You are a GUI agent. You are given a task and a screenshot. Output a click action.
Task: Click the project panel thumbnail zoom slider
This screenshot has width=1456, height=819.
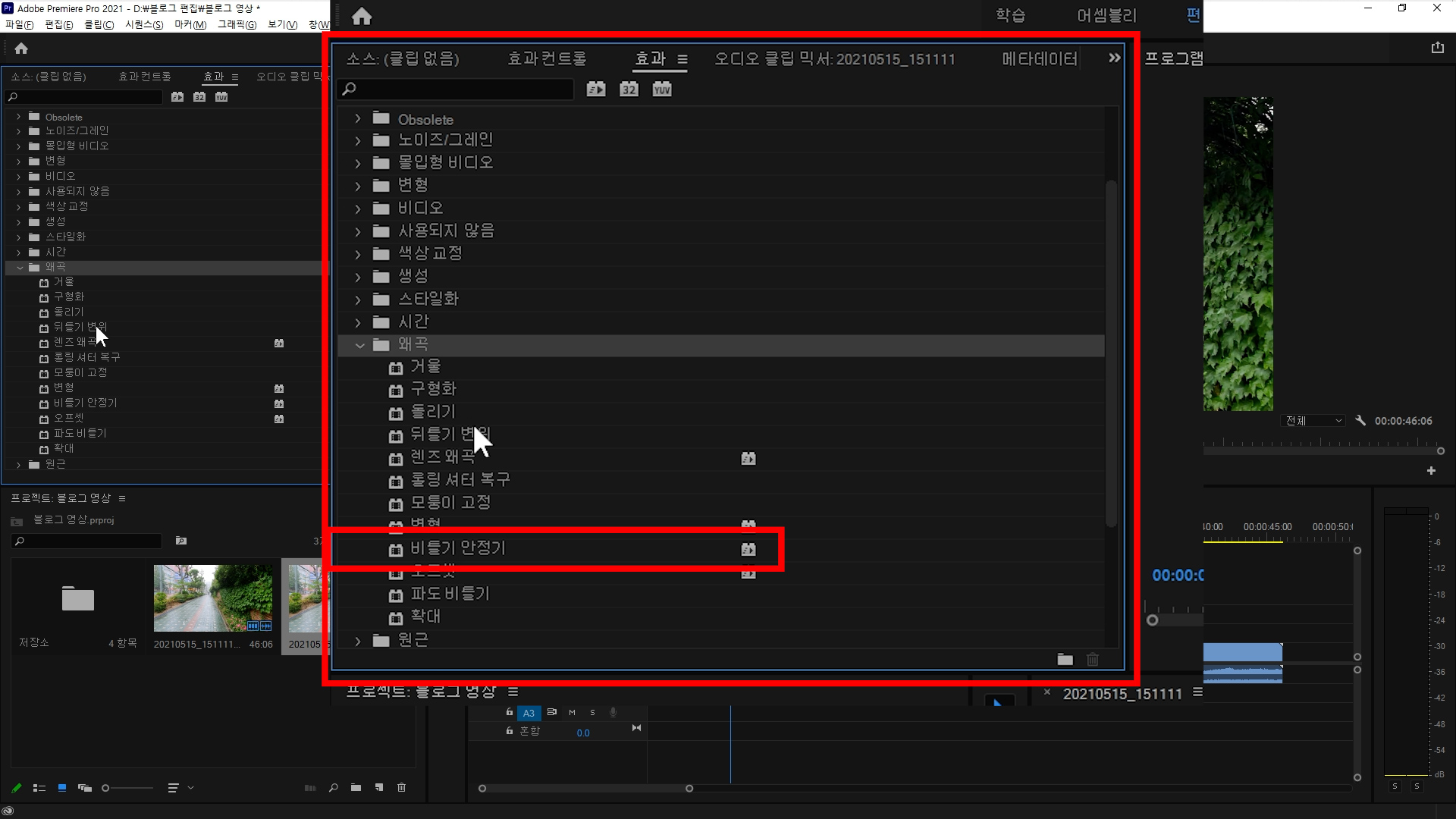click(x=106, y=788)
